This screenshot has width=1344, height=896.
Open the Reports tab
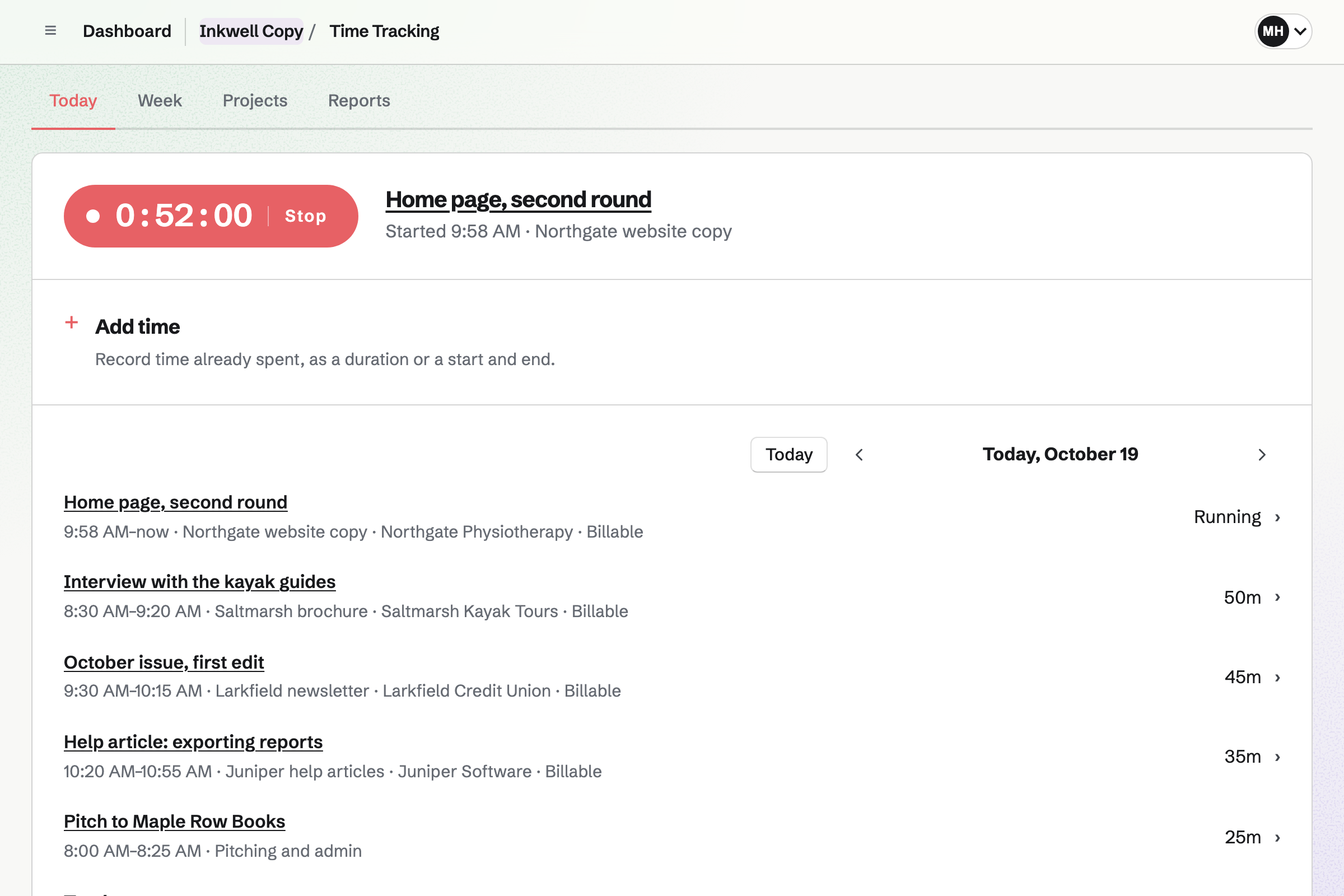pos(359,101)
